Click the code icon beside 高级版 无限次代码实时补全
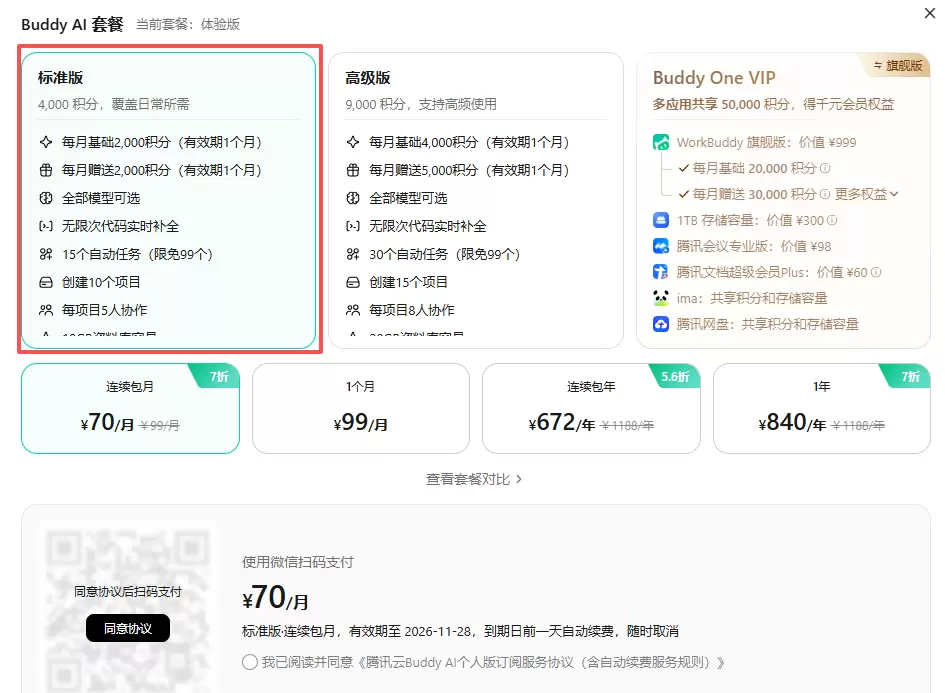This screenshot has height=693, width=945. click(353, 226)
